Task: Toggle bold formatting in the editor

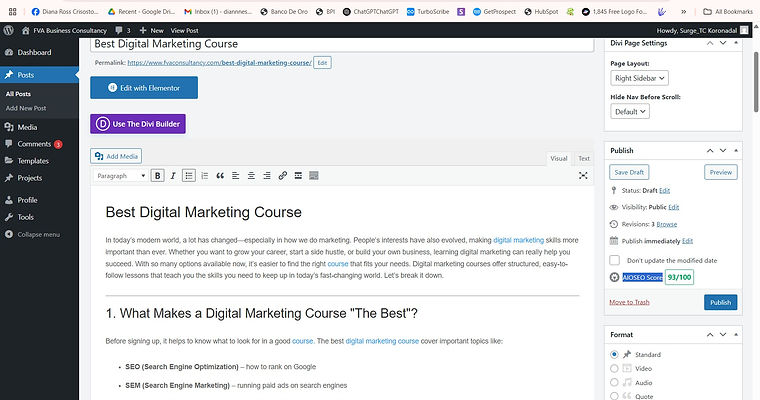Action: pos(158,176)
